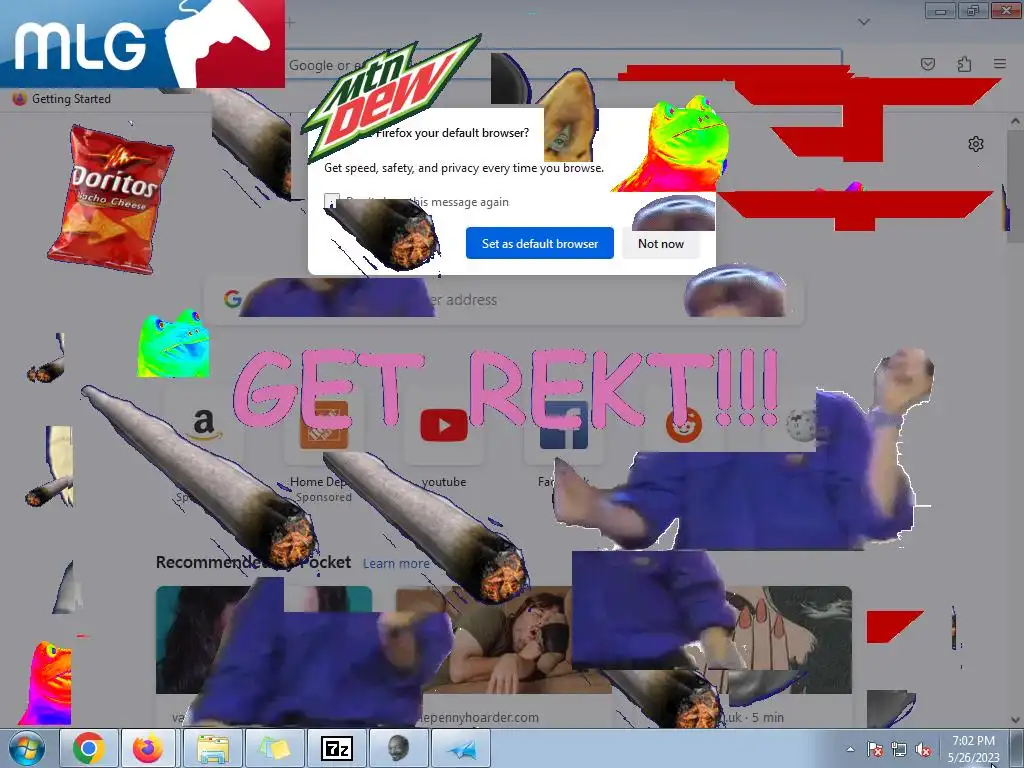The height and width of the screenshot is (768, 1024).
Task: Open the Firefox application menu (hamburger icon)
Action: (x=1000, y=63)
